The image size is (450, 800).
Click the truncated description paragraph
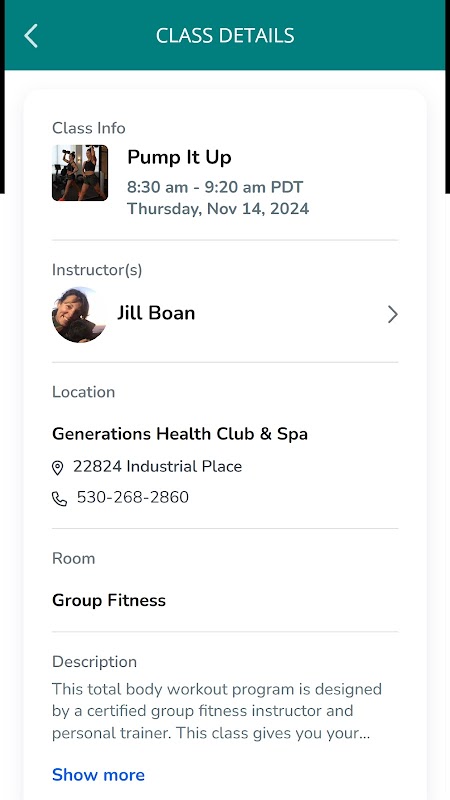217,711
